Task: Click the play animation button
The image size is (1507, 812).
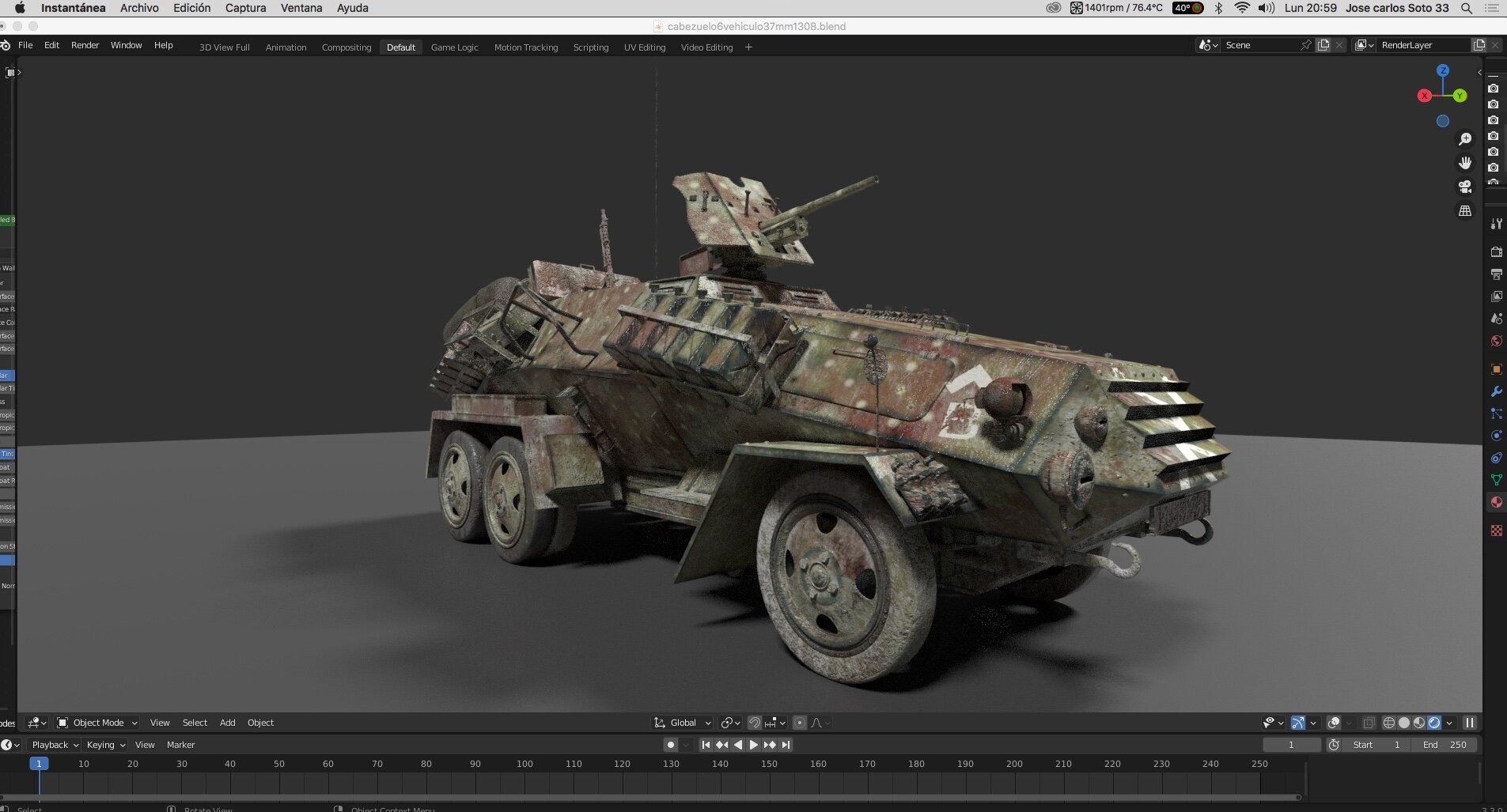Action: [x=753, y=745]
